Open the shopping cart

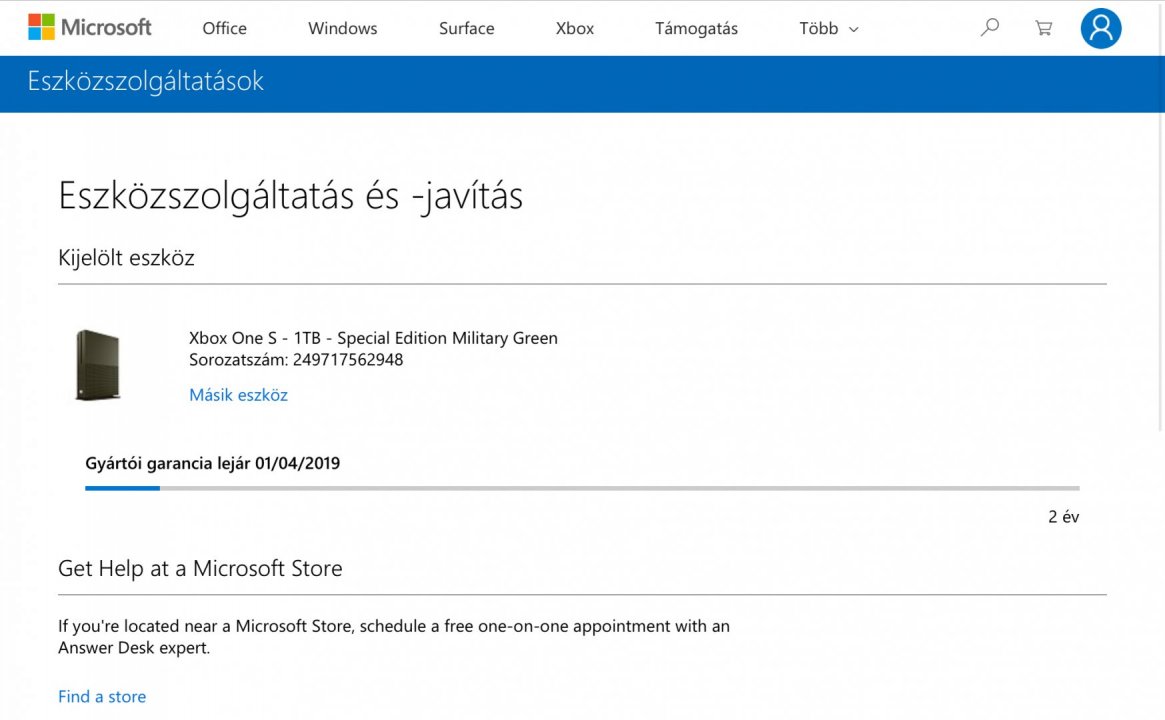pos(1044,28)
